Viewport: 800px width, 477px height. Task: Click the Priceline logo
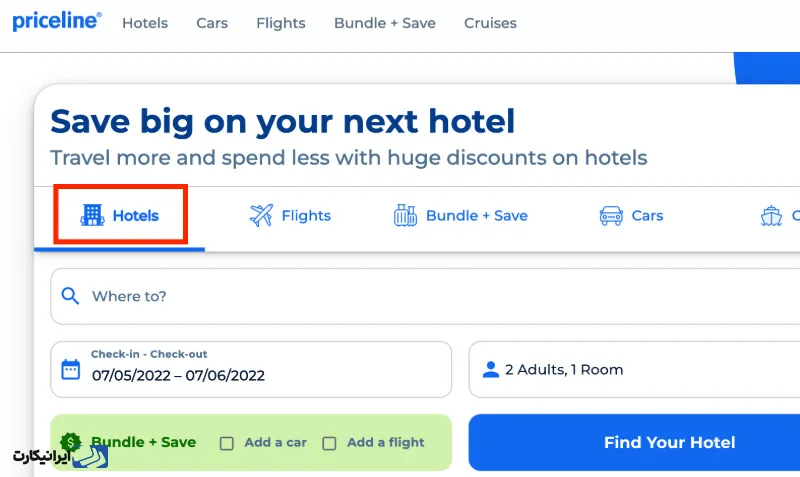tap(57, 22)
